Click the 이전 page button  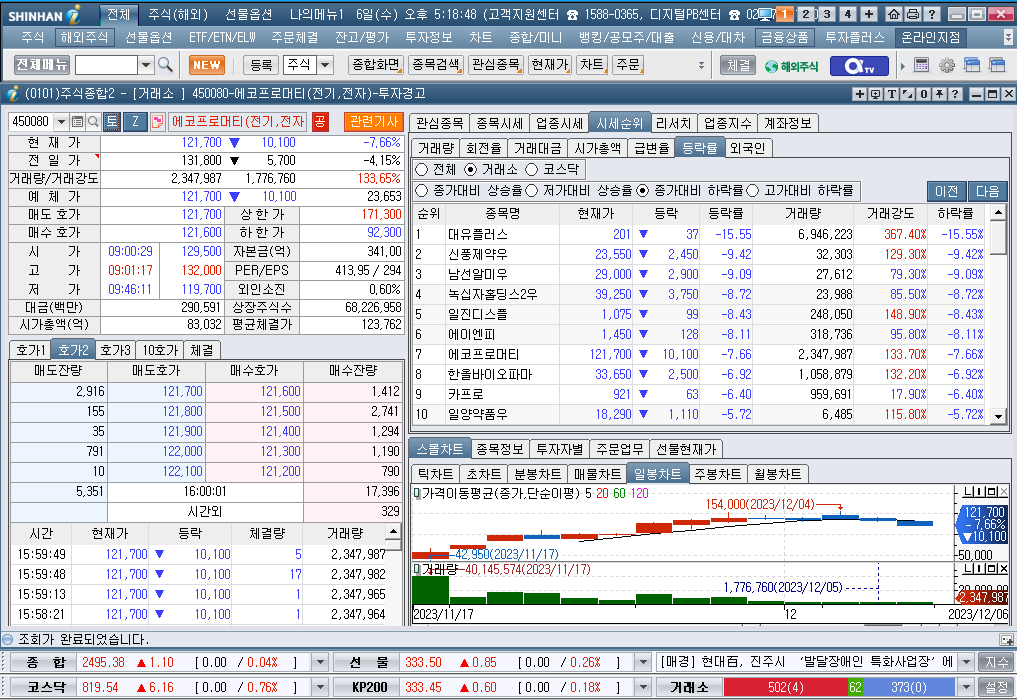[x=946, y=191]
